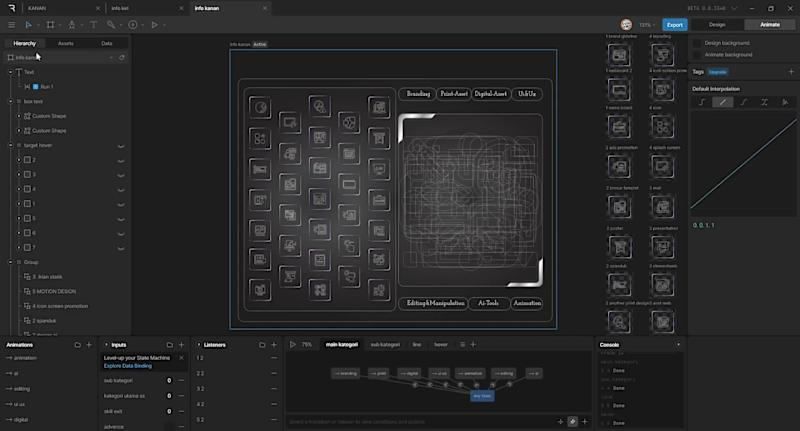
Task: Select linear interpolation icon
Action: coord(722,102)
